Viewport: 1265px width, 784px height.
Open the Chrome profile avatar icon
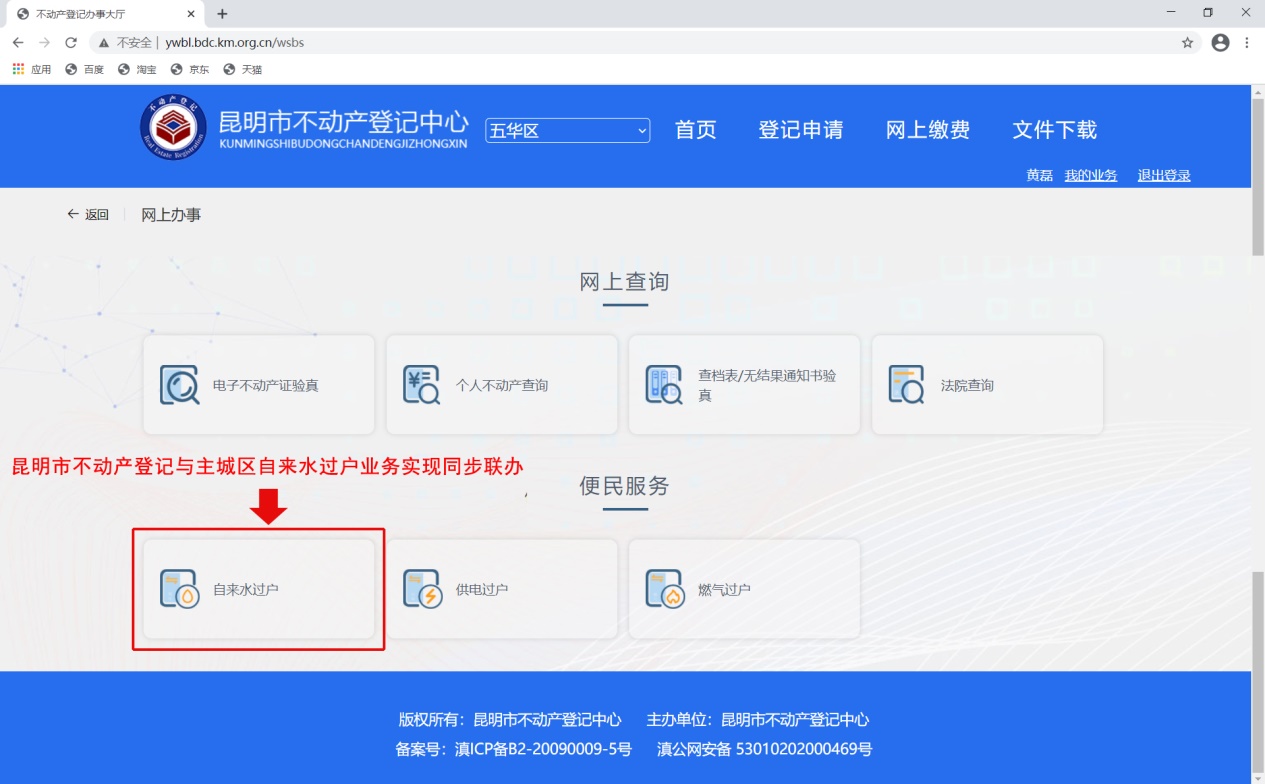click(x=1220, y=43)
